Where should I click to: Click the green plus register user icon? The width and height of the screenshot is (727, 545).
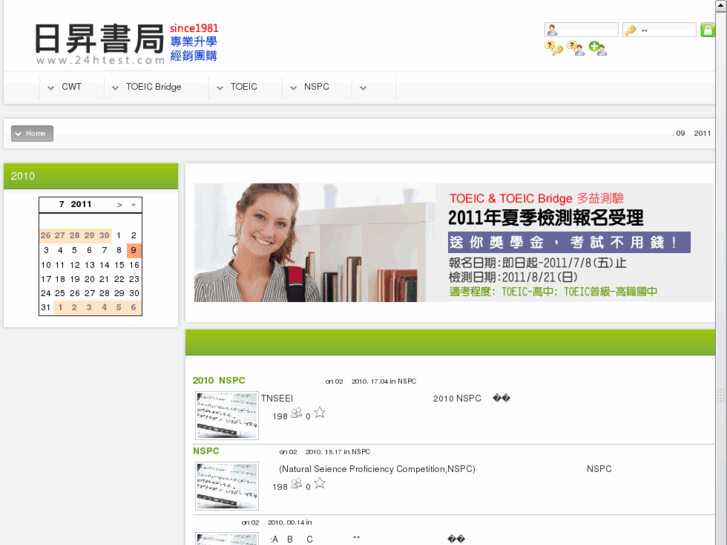point(598,48)
